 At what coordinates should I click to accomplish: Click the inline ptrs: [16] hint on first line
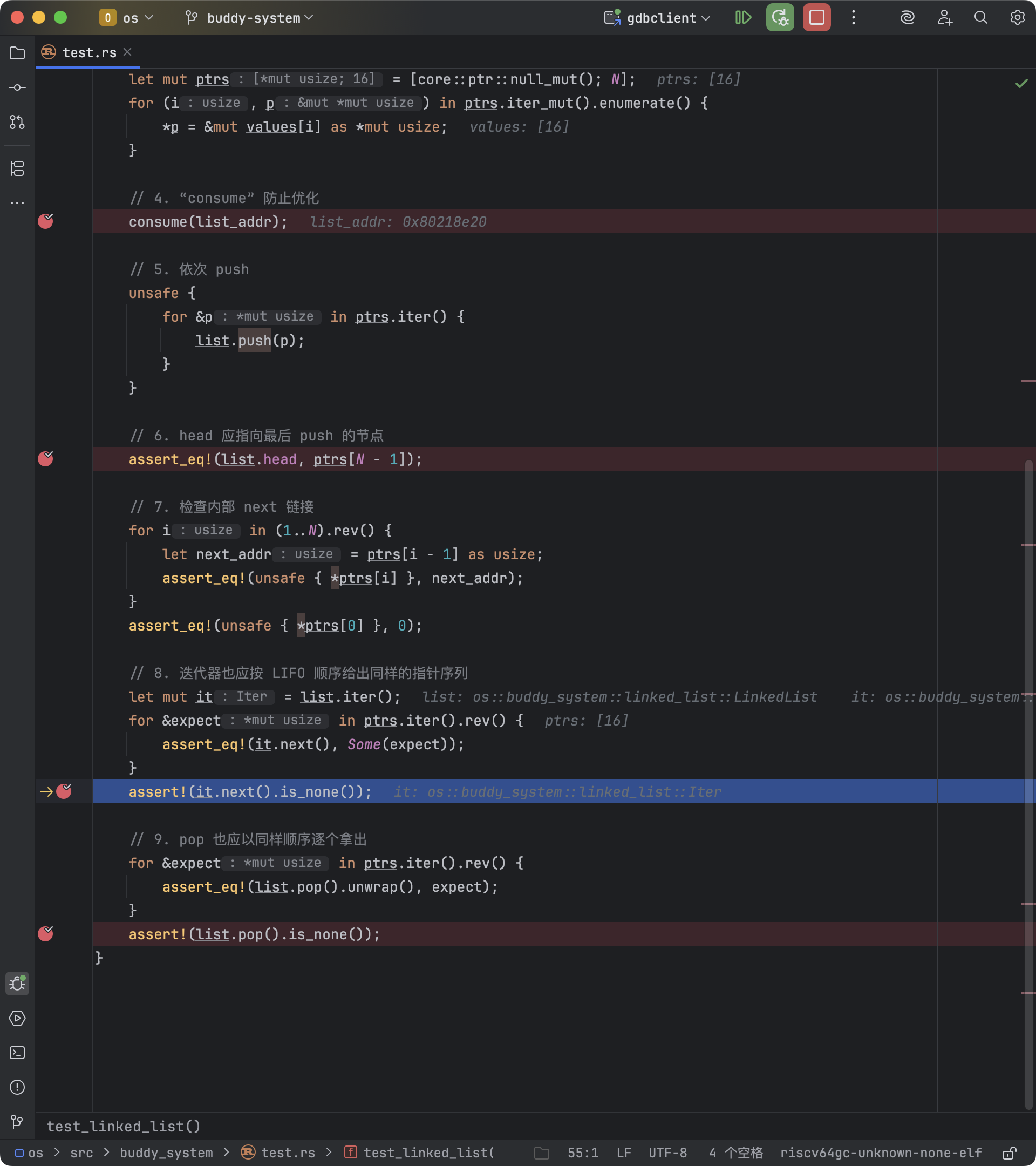[698, 79]
